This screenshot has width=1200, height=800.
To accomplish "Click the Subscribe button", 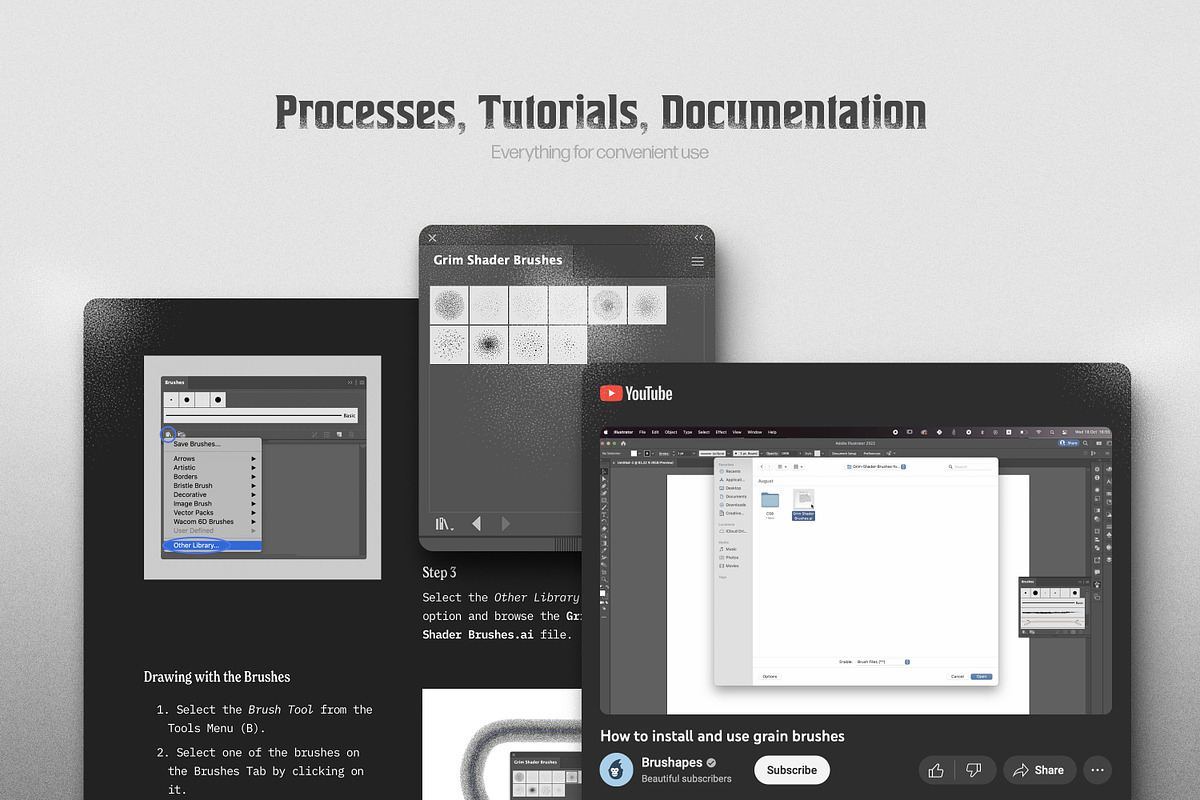I will (792, 770).
